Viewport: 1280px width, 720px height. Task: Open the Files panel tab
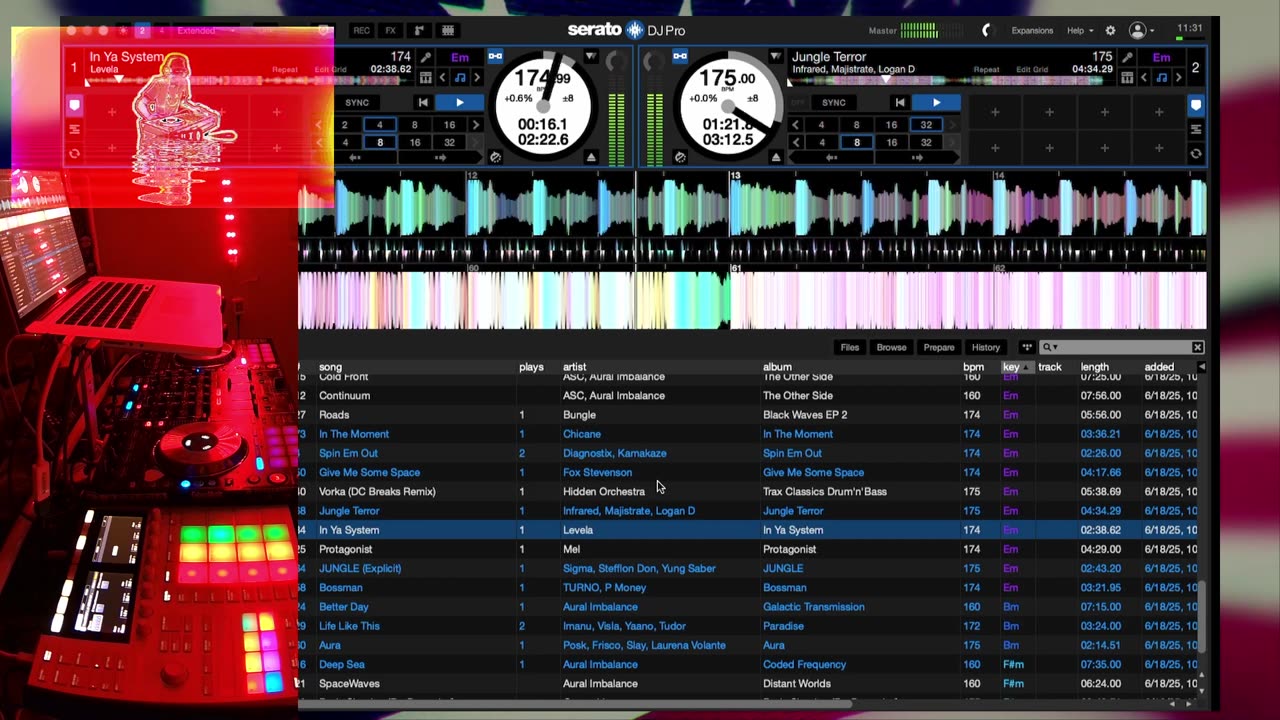[849, 347]
